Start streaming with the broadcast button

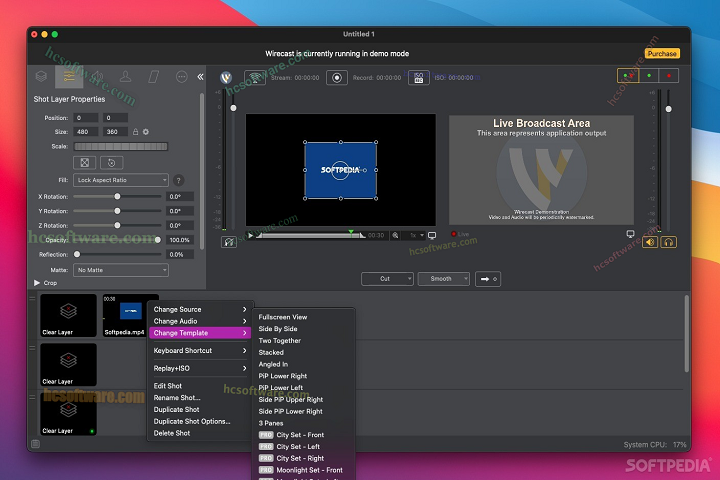pos(255,78)
